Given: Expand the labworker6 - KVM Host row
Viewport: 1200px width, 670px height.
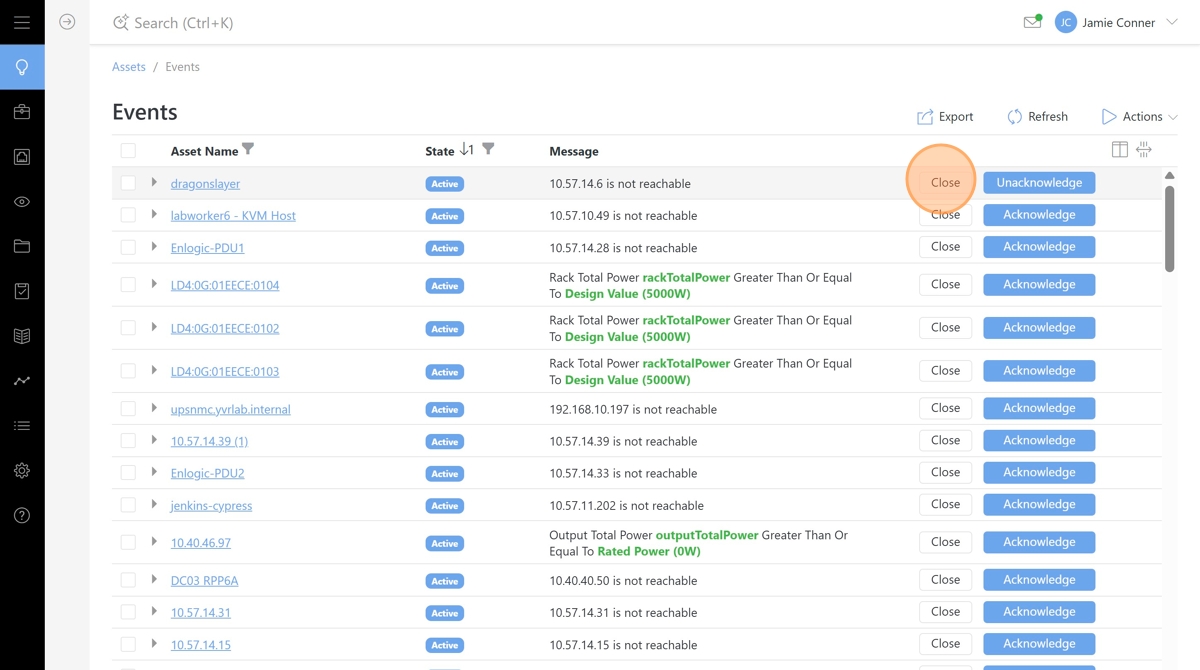Looking at the screenshot, I should point(154,215).
